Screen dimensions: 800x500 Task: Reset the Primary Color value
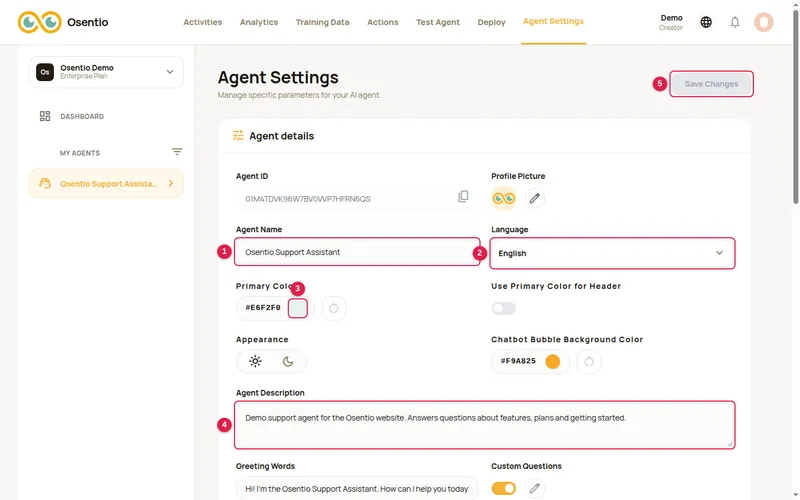click(334, 308)
